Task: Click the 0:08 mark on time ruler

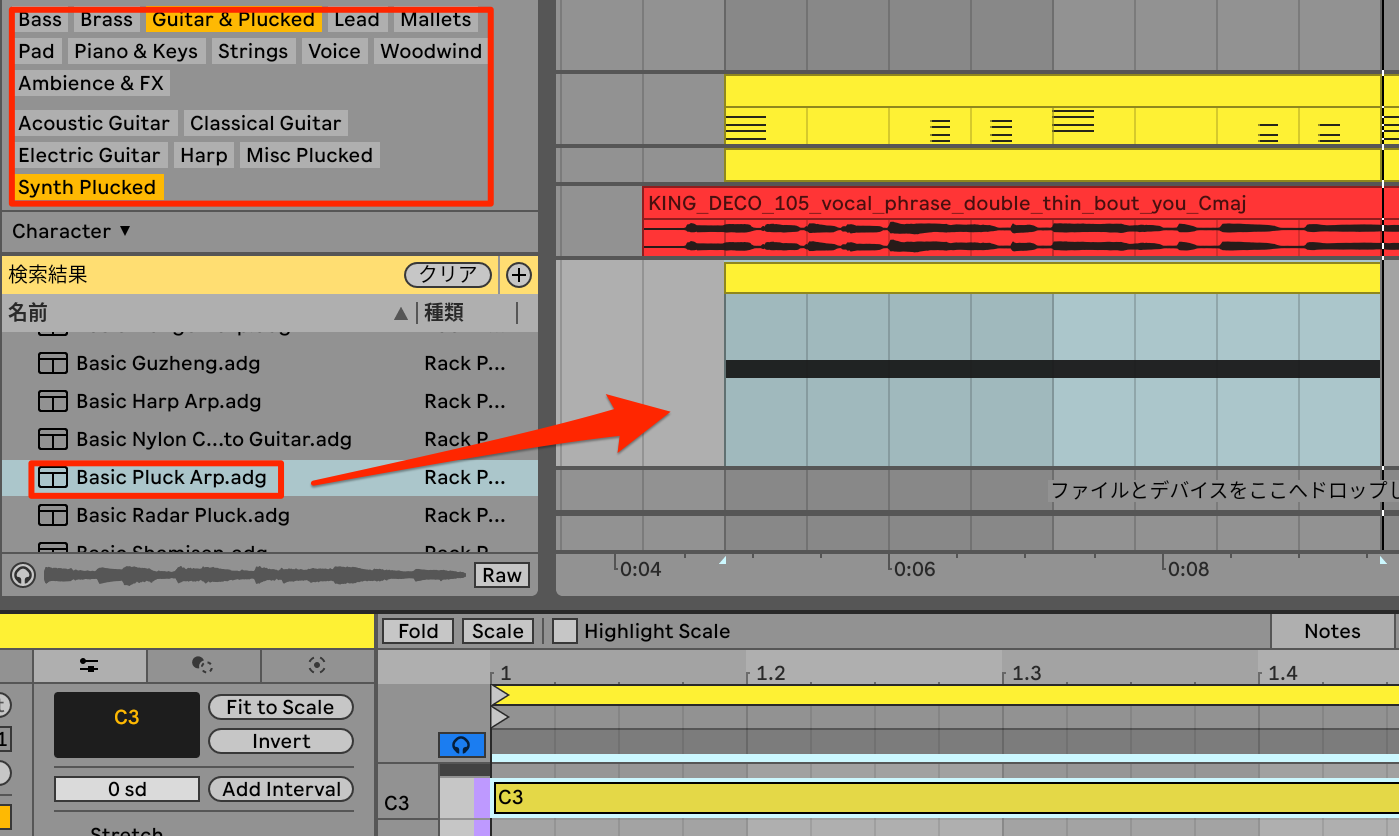Action: click(1188, 569)
